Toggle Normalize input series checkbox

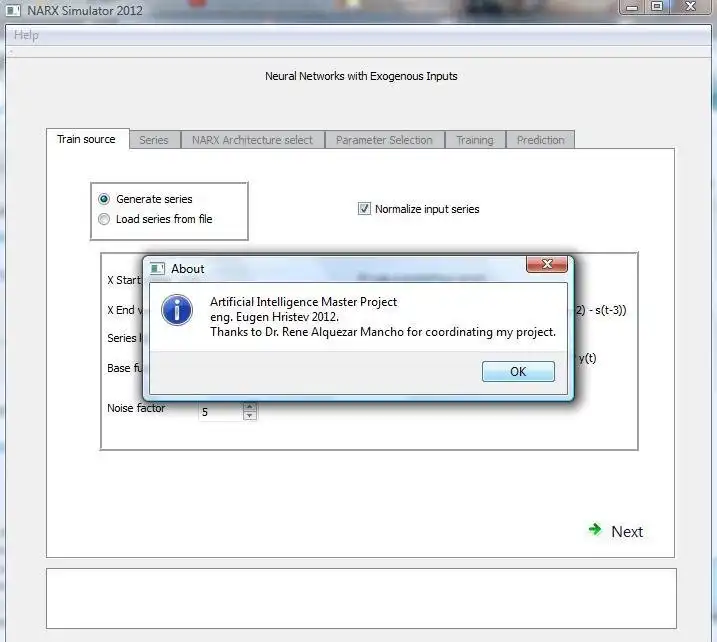click(x=364, y=209)
